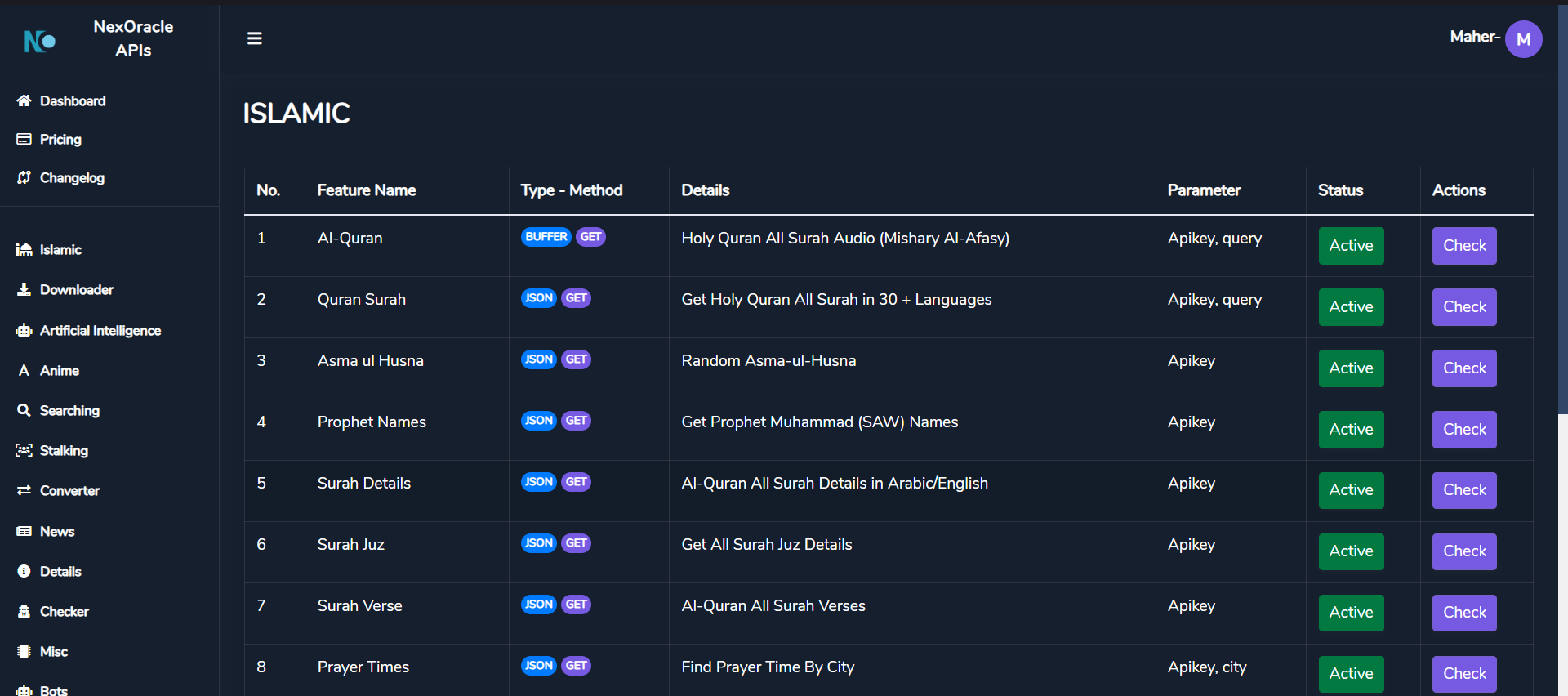Click the Misc chip icon

pos(24,651)
